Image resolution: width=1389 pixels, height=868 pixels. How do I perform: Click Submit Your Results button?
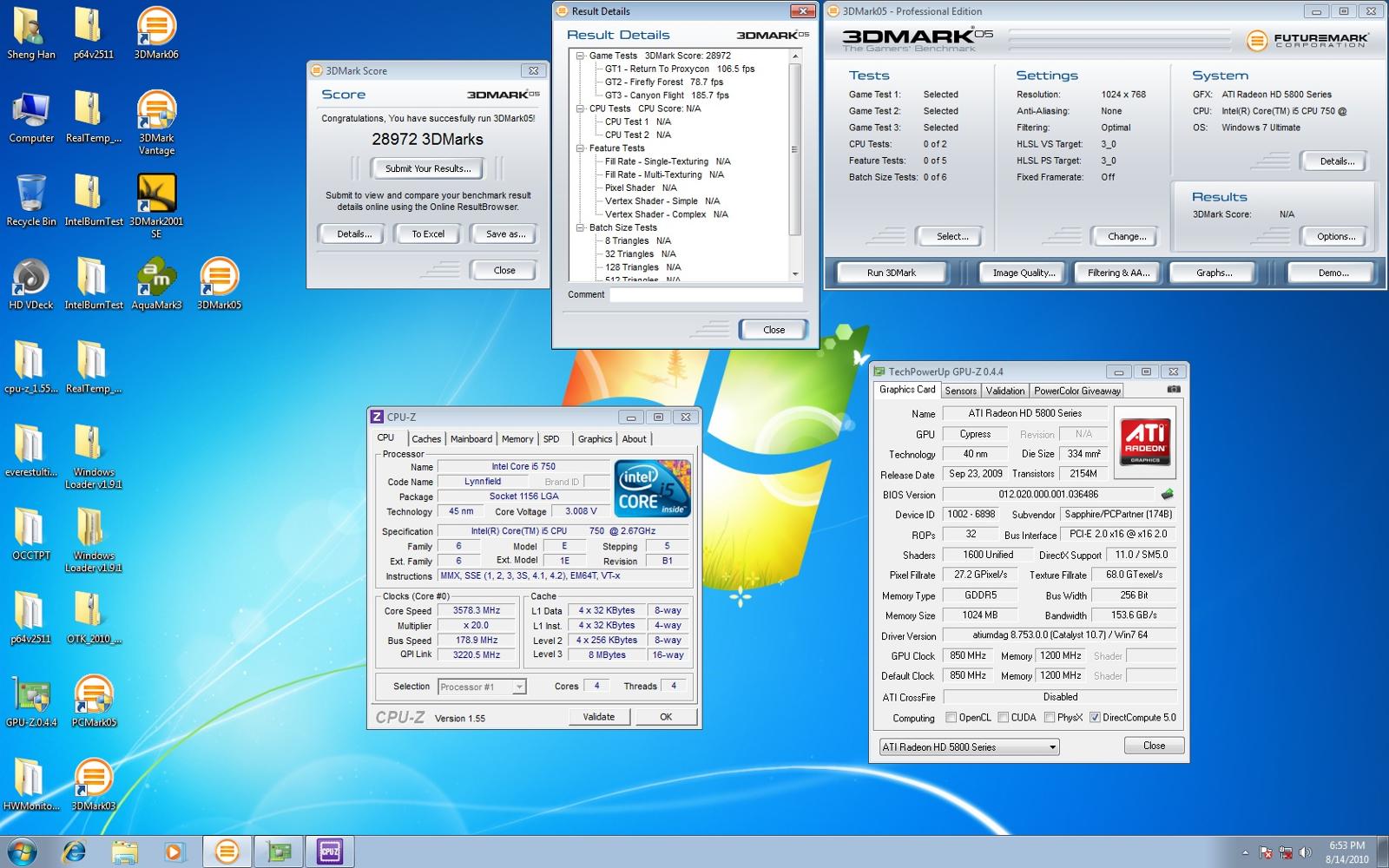point(428,168)
